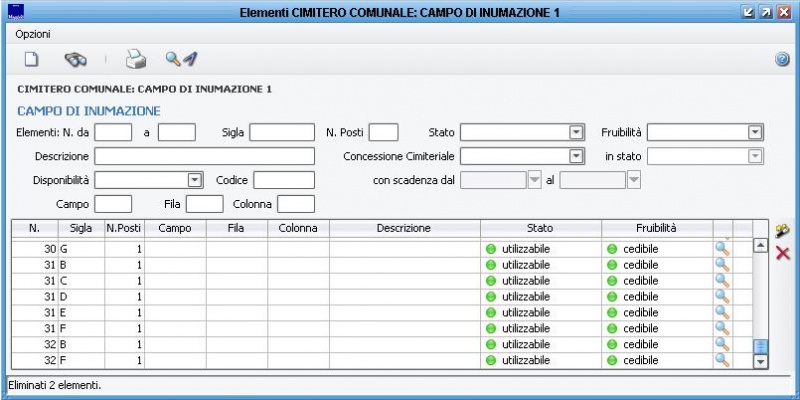The image size is (800, 400).
Task: Expand the Fruibilità dropdown
Action: pos(755,133)
